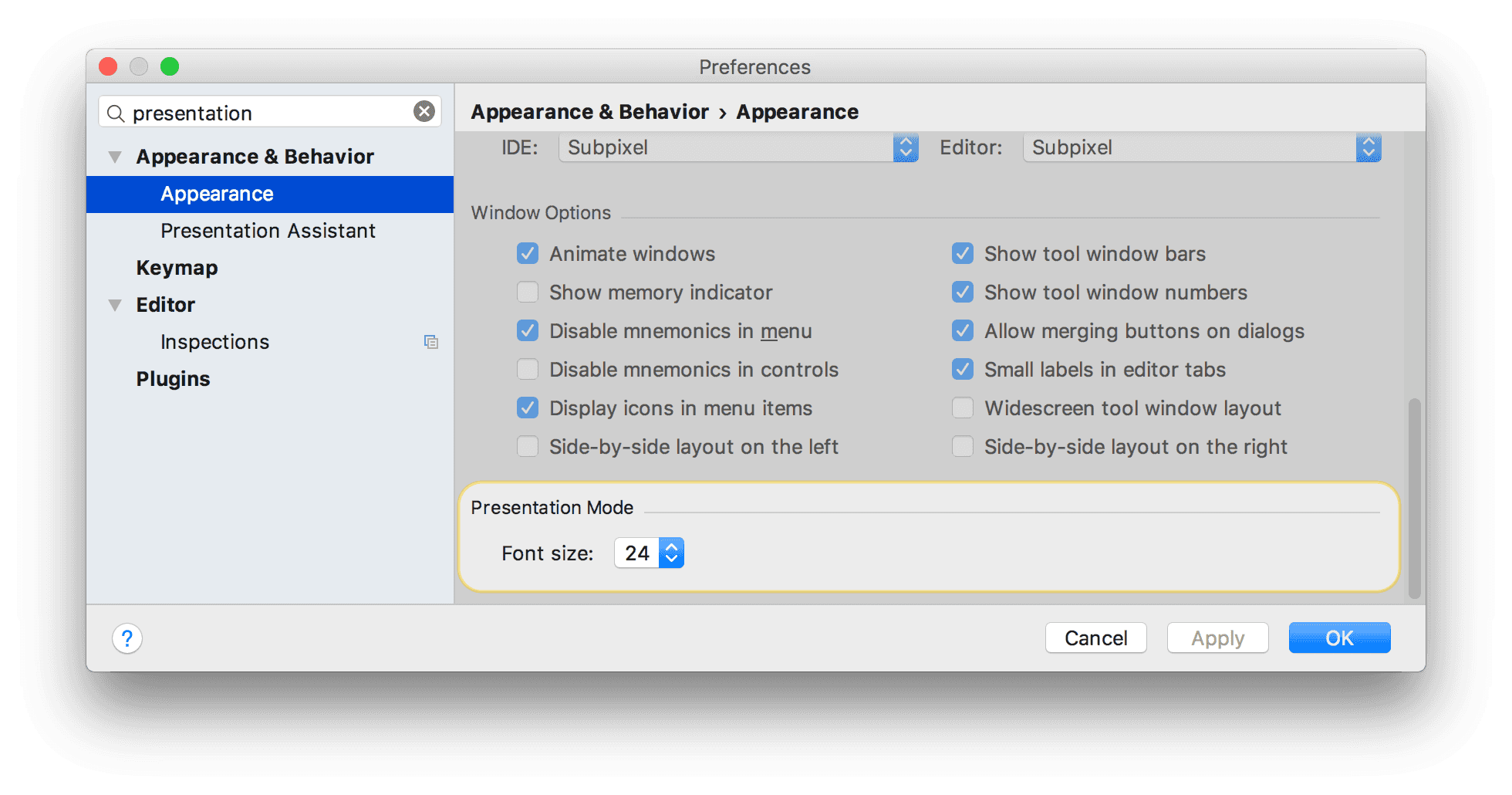
Task: Open the Keymap settings page
Action: click(177, 268)
